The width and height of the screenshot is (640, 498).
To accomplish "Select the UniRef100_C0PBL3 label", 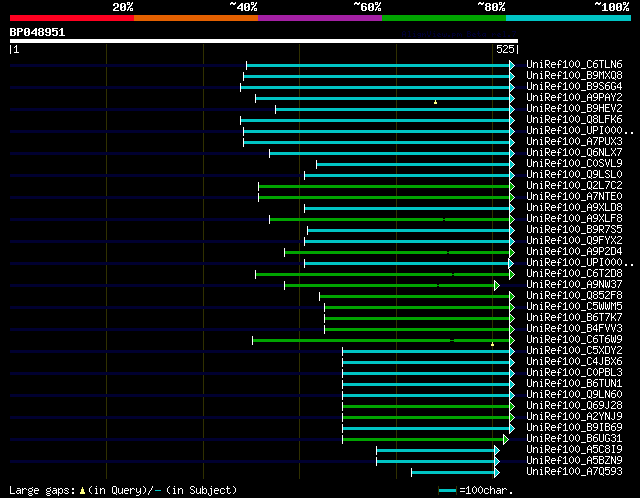I will [574, 373].
